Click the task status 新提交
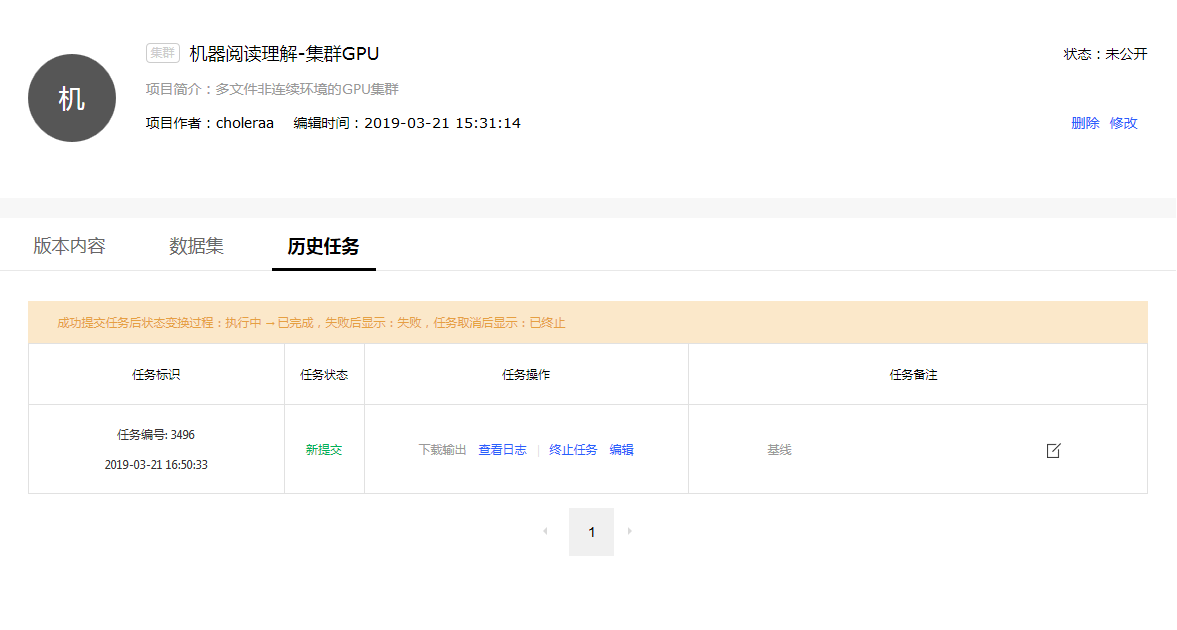Image resolution: width=1177 pixels, height=630 pixels. pyautogui.click(x=324, y=450)
